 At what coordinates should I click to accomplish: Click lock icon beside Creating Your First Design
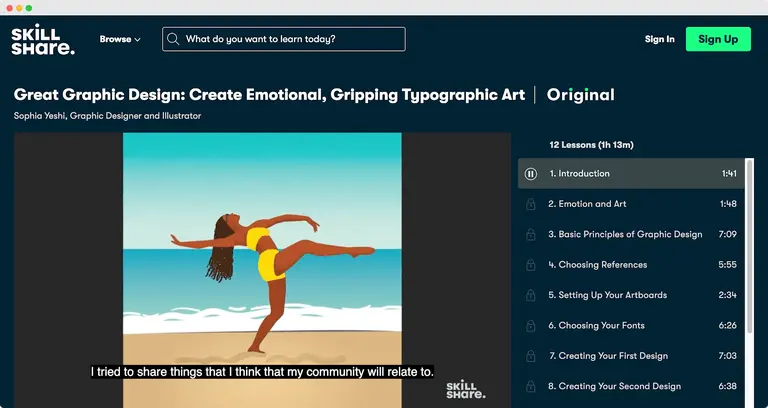530,356
